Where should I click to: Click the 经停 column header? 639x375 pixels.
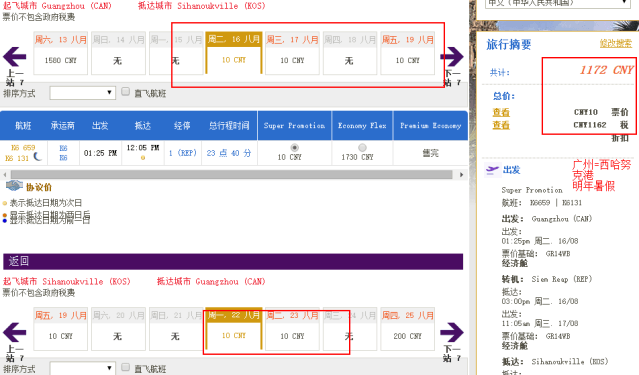coord(182,126)
